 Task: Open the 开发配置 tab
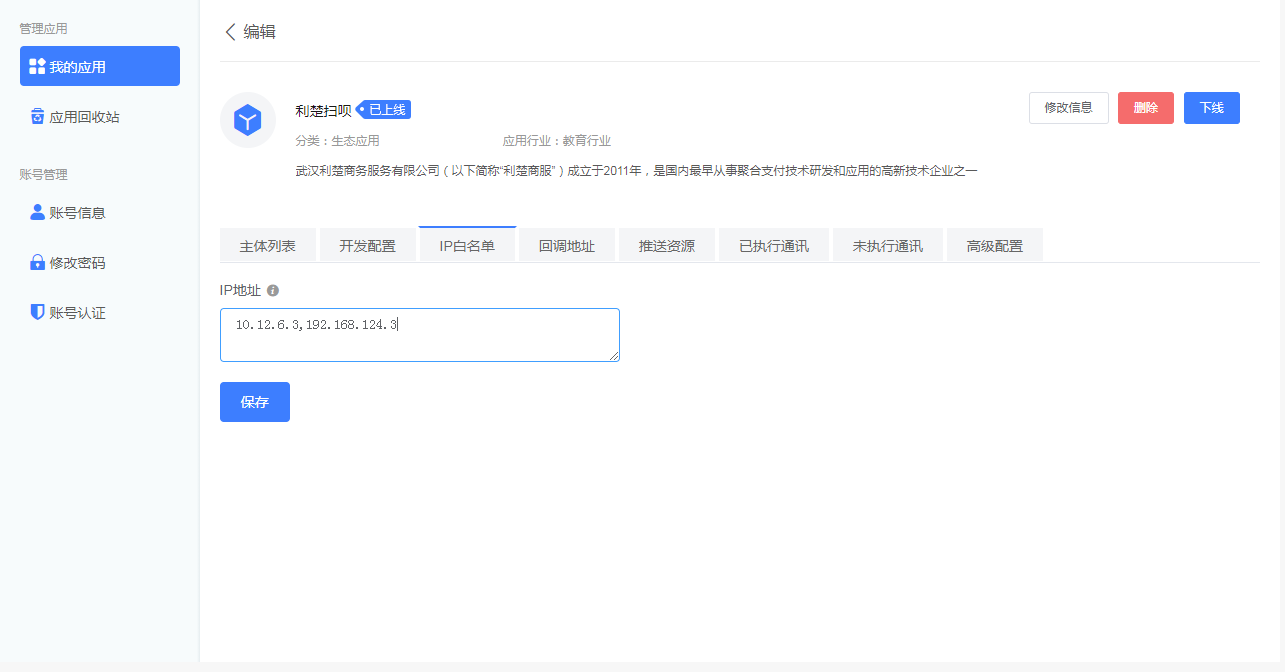pyautogui.click(x=367, y=244)
